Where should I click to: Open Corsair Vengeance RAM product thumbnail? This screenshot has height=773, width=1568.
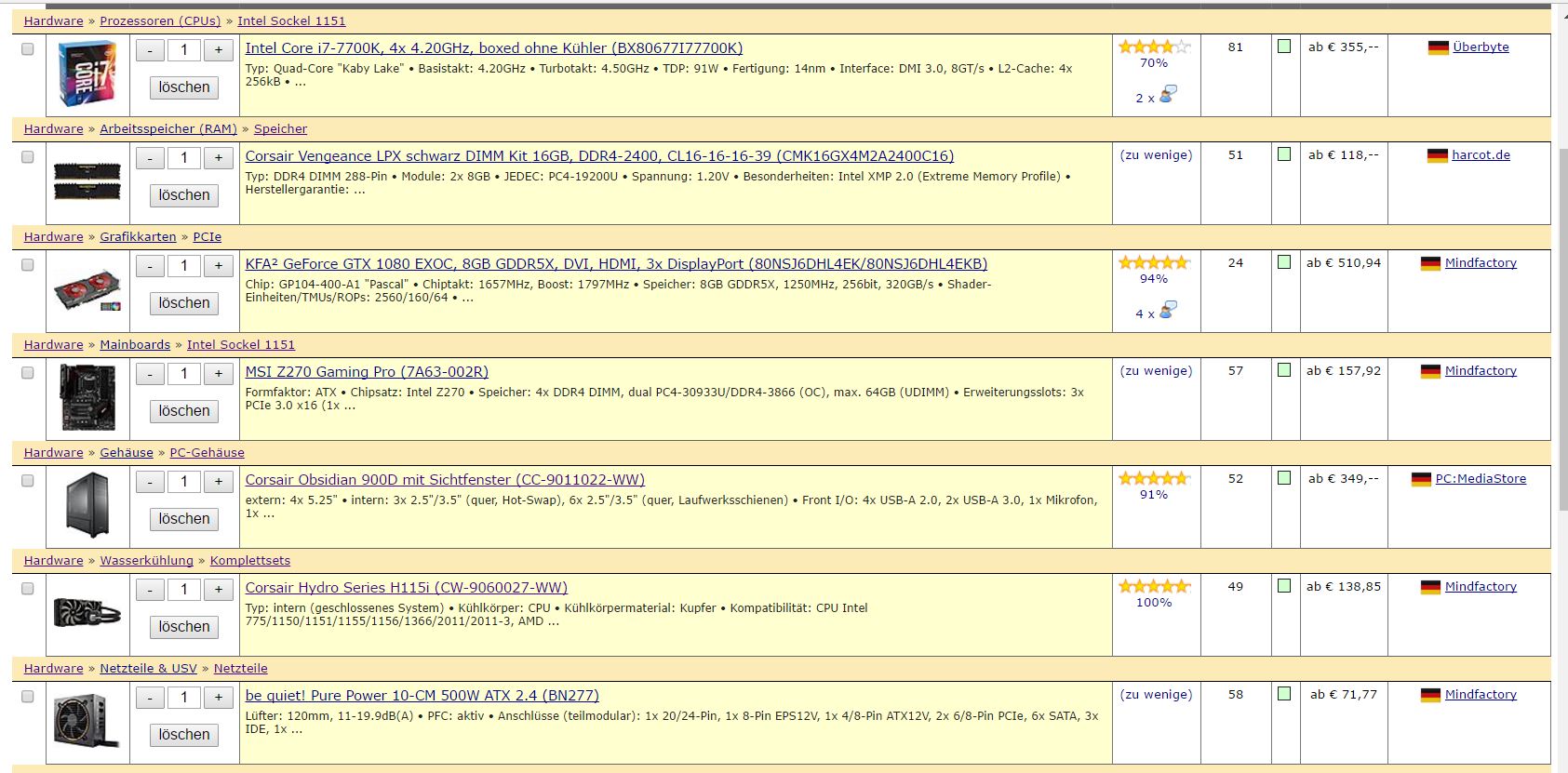click(x=87, y=181)
